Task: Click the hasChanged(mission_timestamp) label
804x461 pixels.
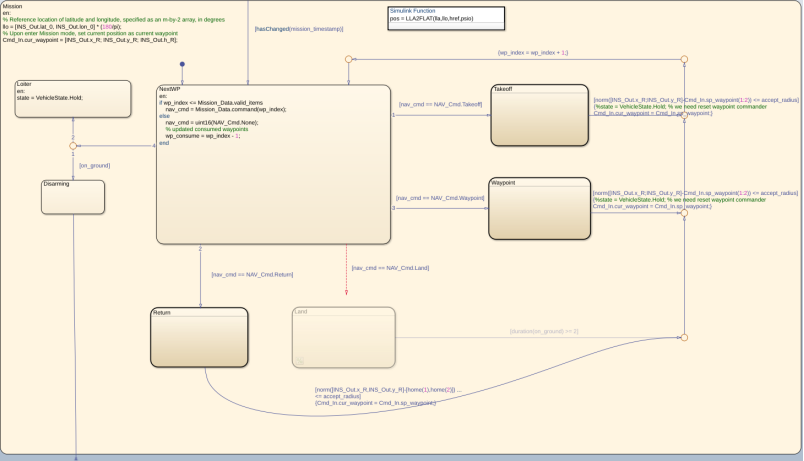Action: pos(299,29)
